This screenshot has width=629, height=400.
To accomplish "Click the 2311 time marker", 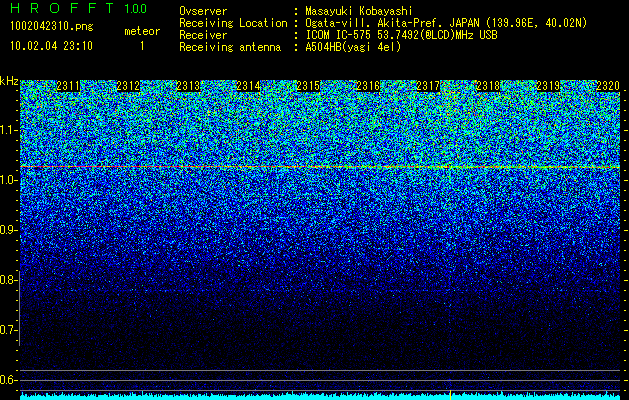I will 68,86.
